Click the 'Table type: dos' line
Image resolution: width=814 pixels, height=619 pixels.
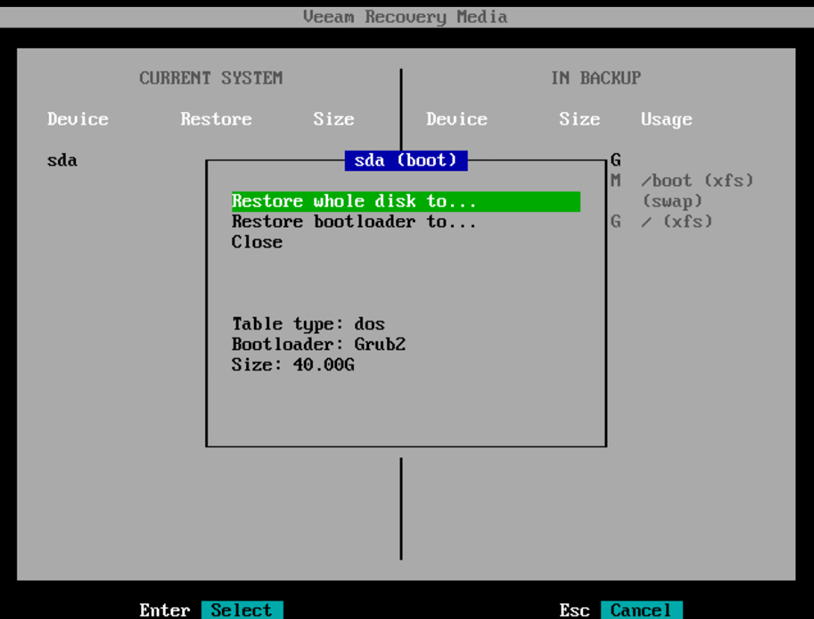click(x=308, y=324)
